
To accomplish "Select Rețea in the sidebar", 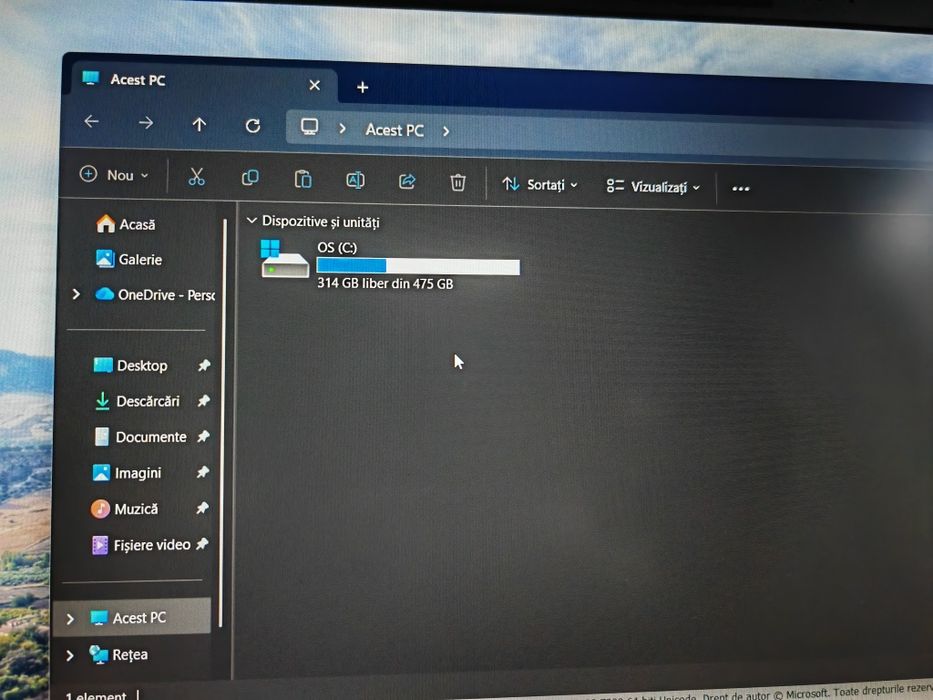I will point(118,655).
